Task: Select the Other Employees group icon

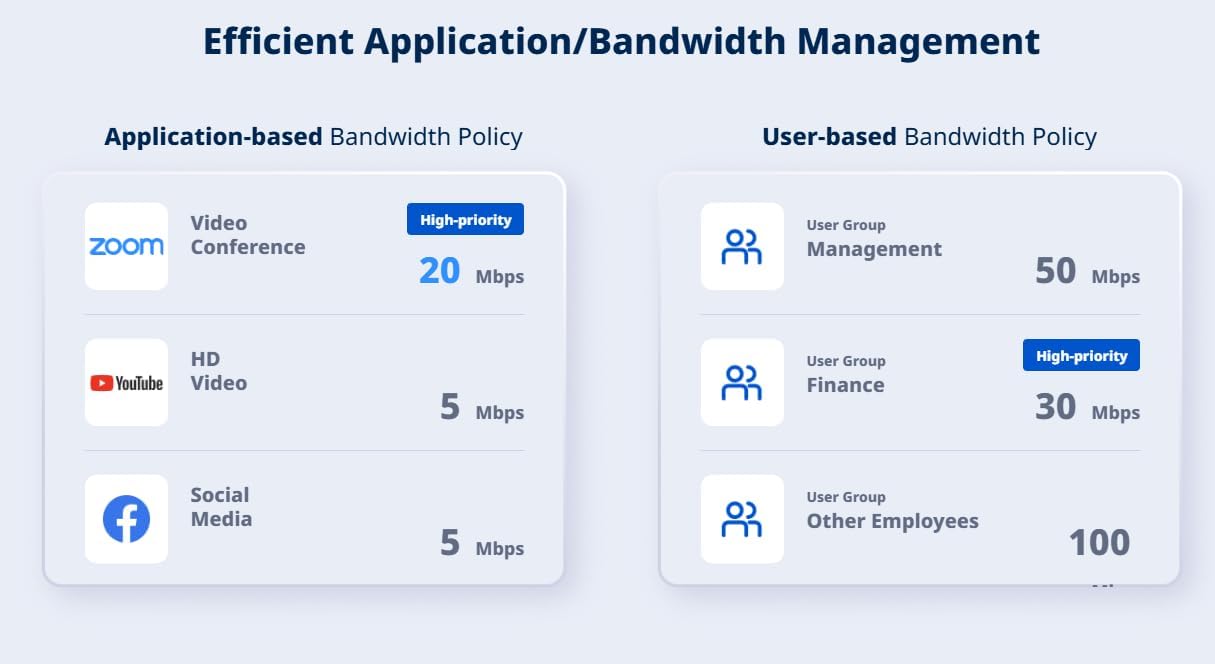Action: point(742,519)
